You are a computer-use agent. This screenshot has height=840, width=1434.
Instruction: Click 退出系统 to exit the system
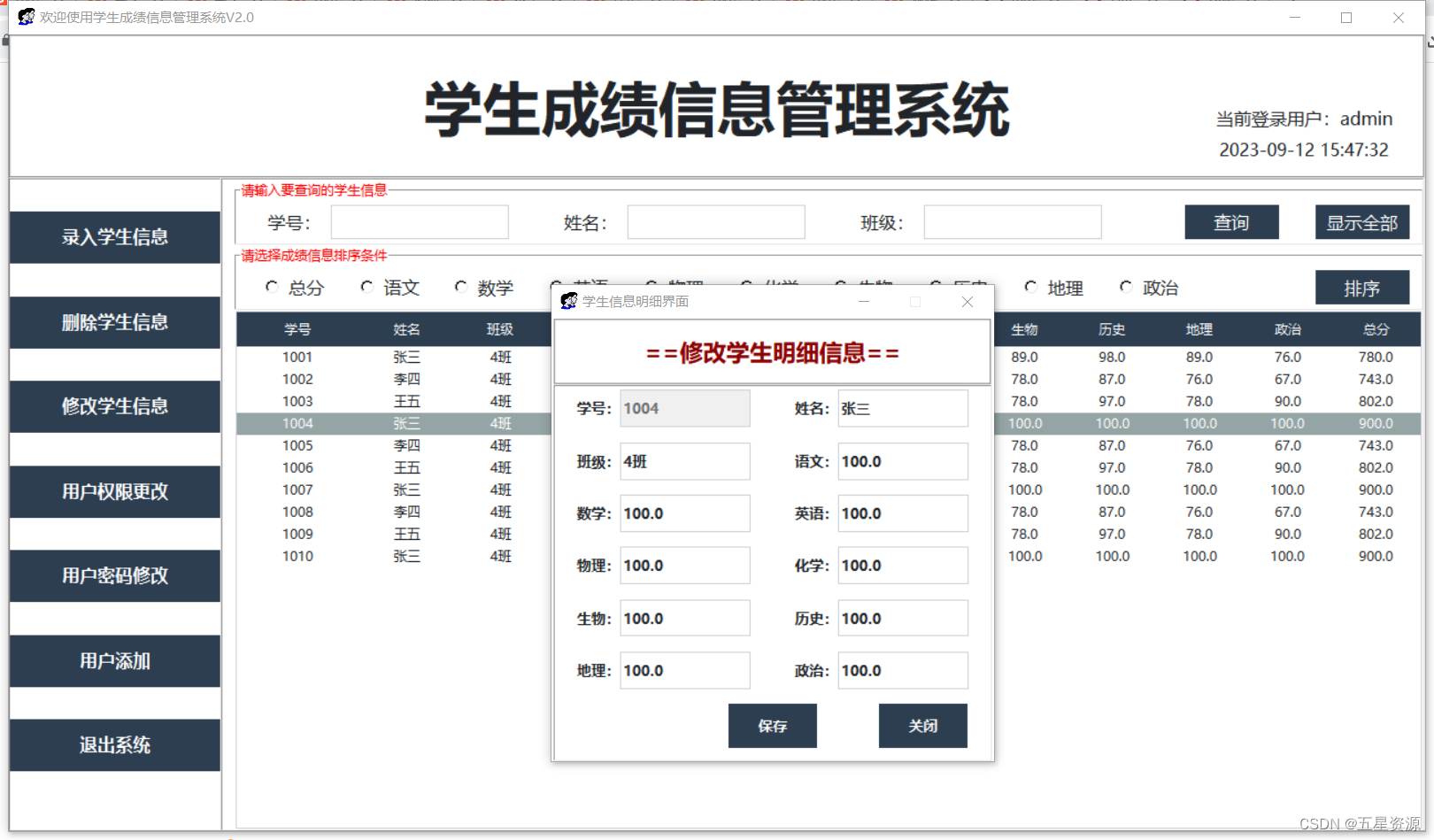point(114,745)
